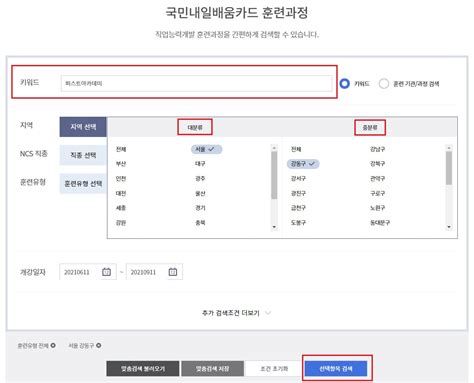Select 도봉구 in the district list
The width and height of the screenshot is (474, 383).
click(x=298, y=222)
